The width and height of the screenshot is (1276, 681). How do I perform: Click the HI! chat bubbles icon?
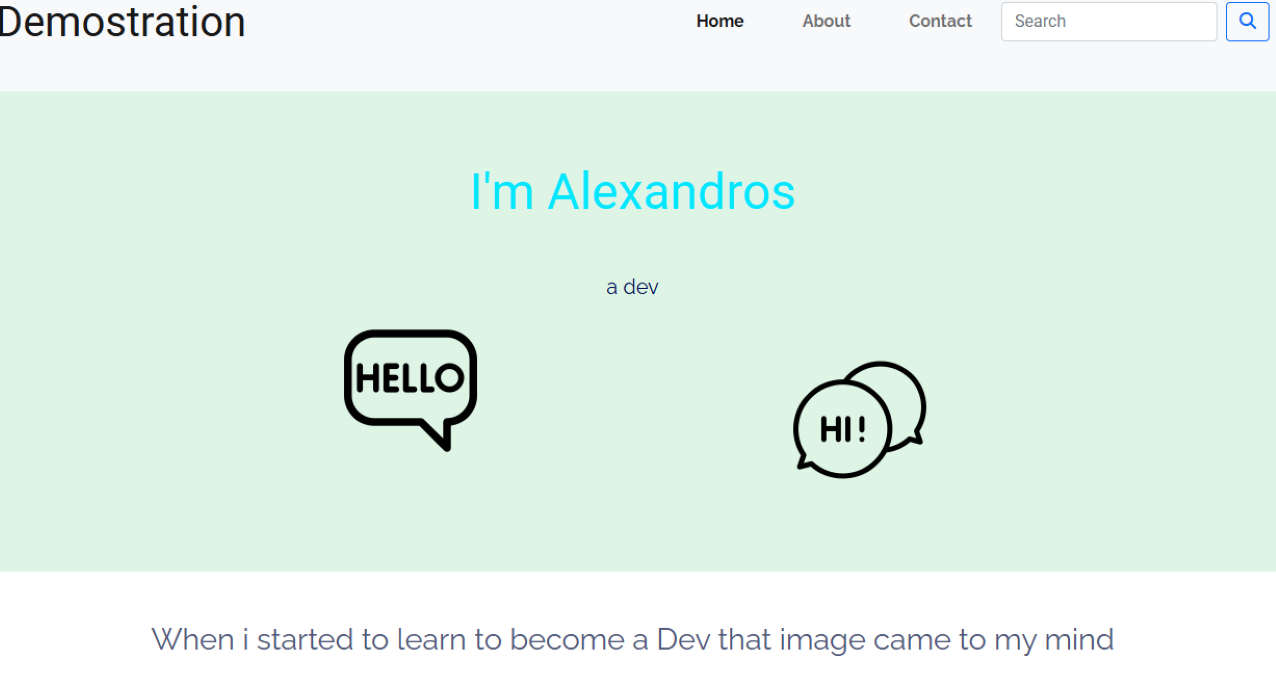point(859,419)
